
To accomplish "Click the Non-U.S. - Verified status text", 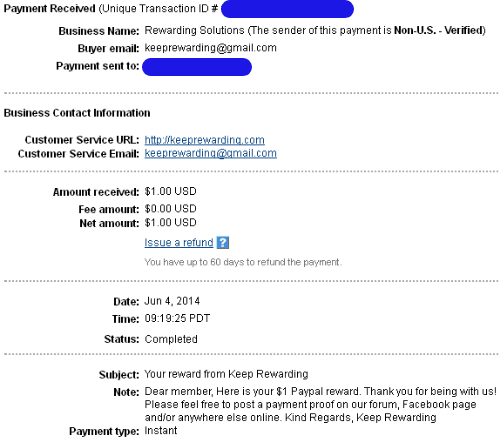I will click(x=438, y=30).
